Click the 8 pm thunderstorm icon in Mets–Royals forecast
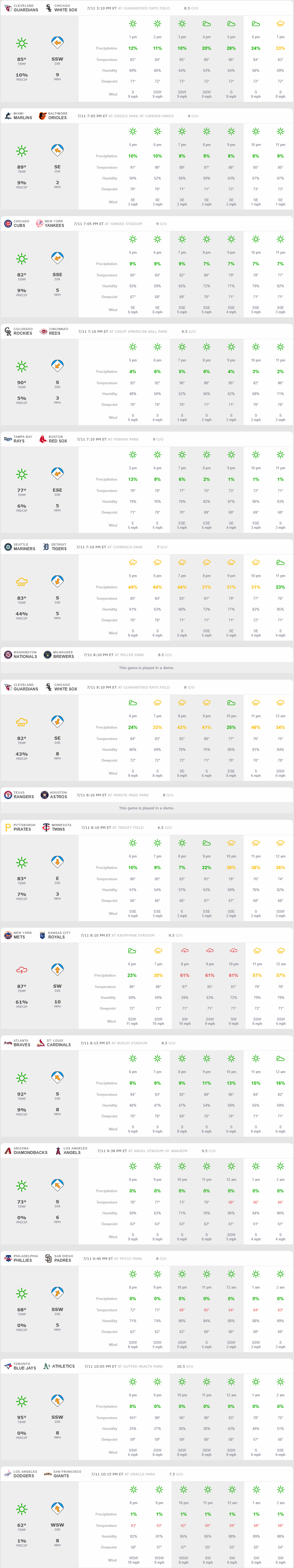 coord(185,951)
